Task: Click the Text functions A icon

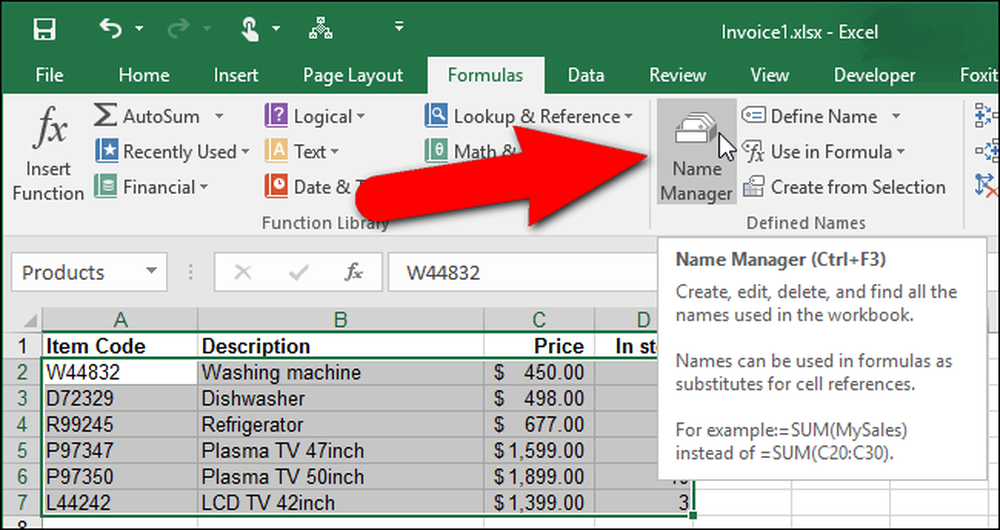Action: [276, 152]
